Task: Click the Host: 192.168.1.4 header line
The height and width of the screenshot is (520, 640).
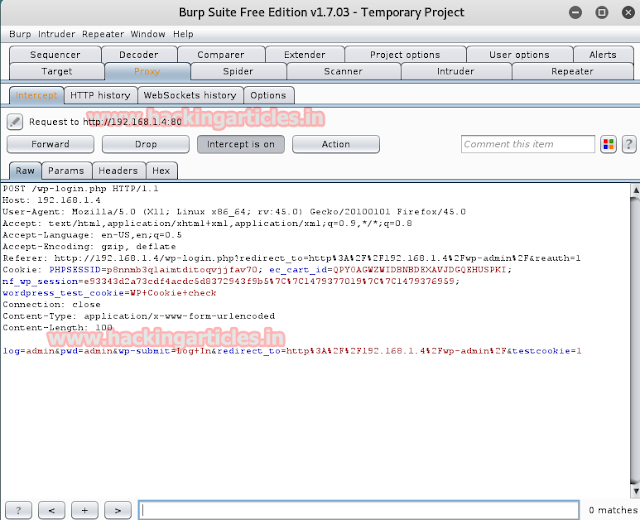Action: [x=51, y=200]
